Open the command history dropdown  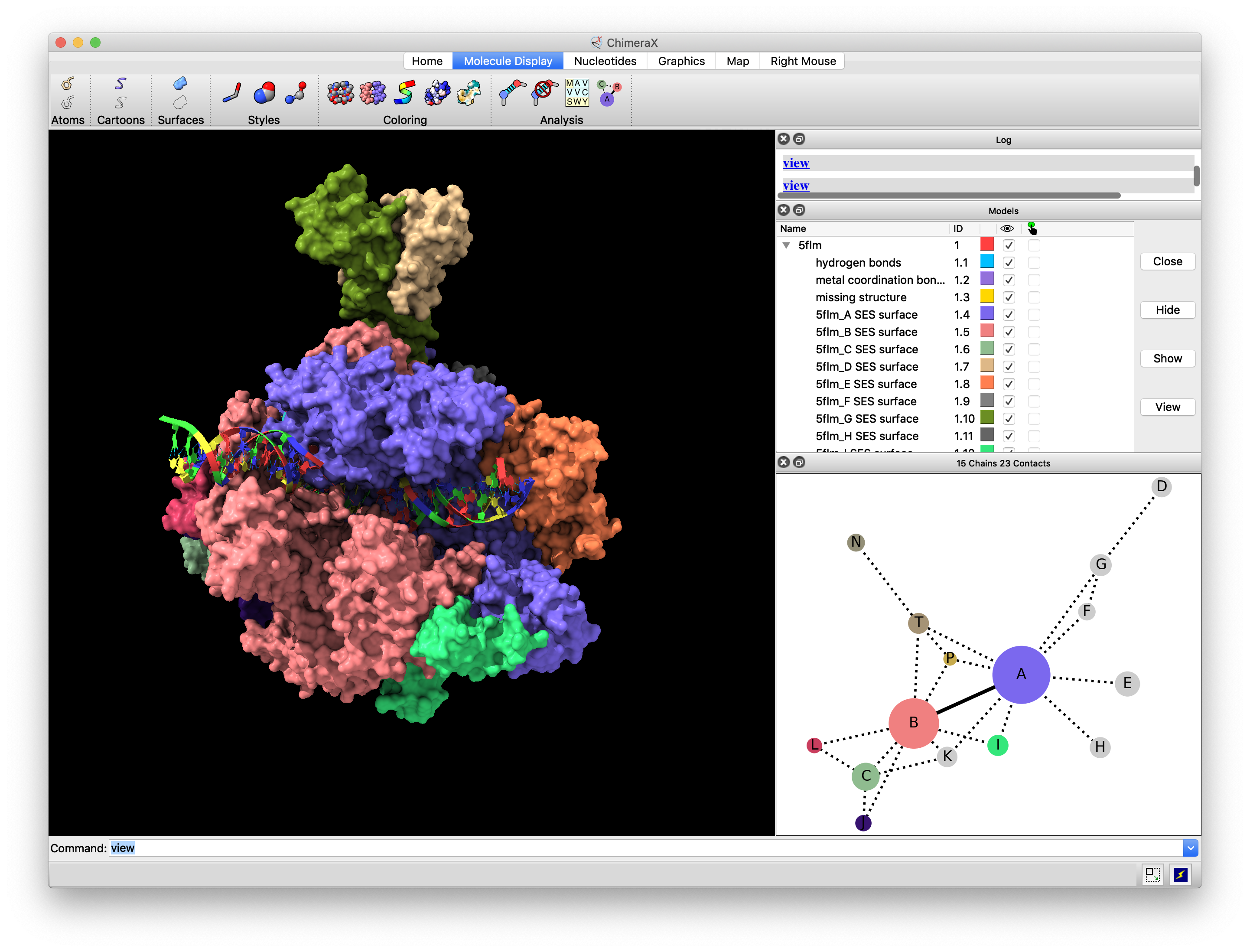click(1191, 848)
